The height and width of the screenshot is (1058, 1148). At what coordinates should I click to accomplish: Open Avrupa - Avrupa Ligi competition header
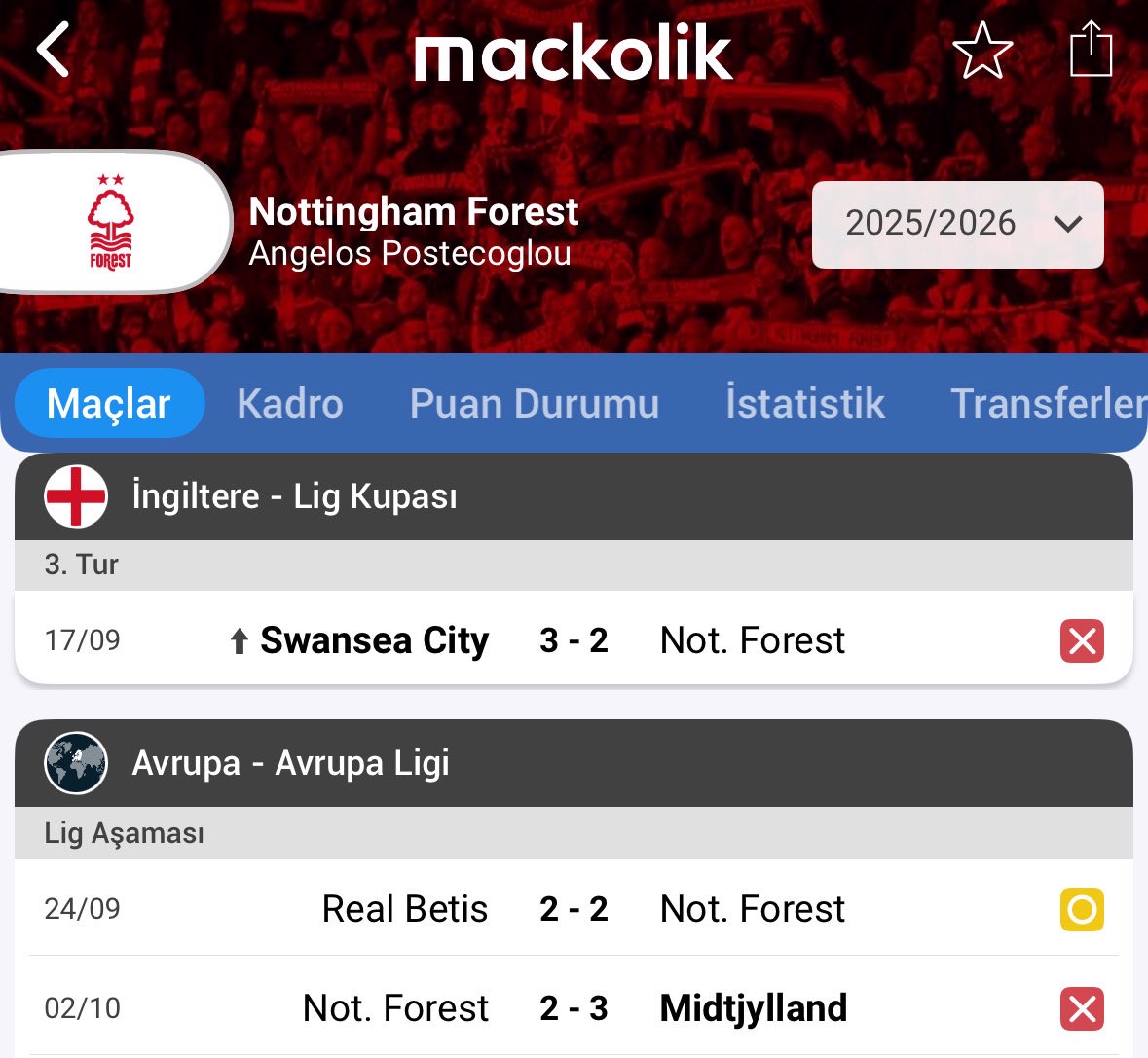[x=290, y=763]
